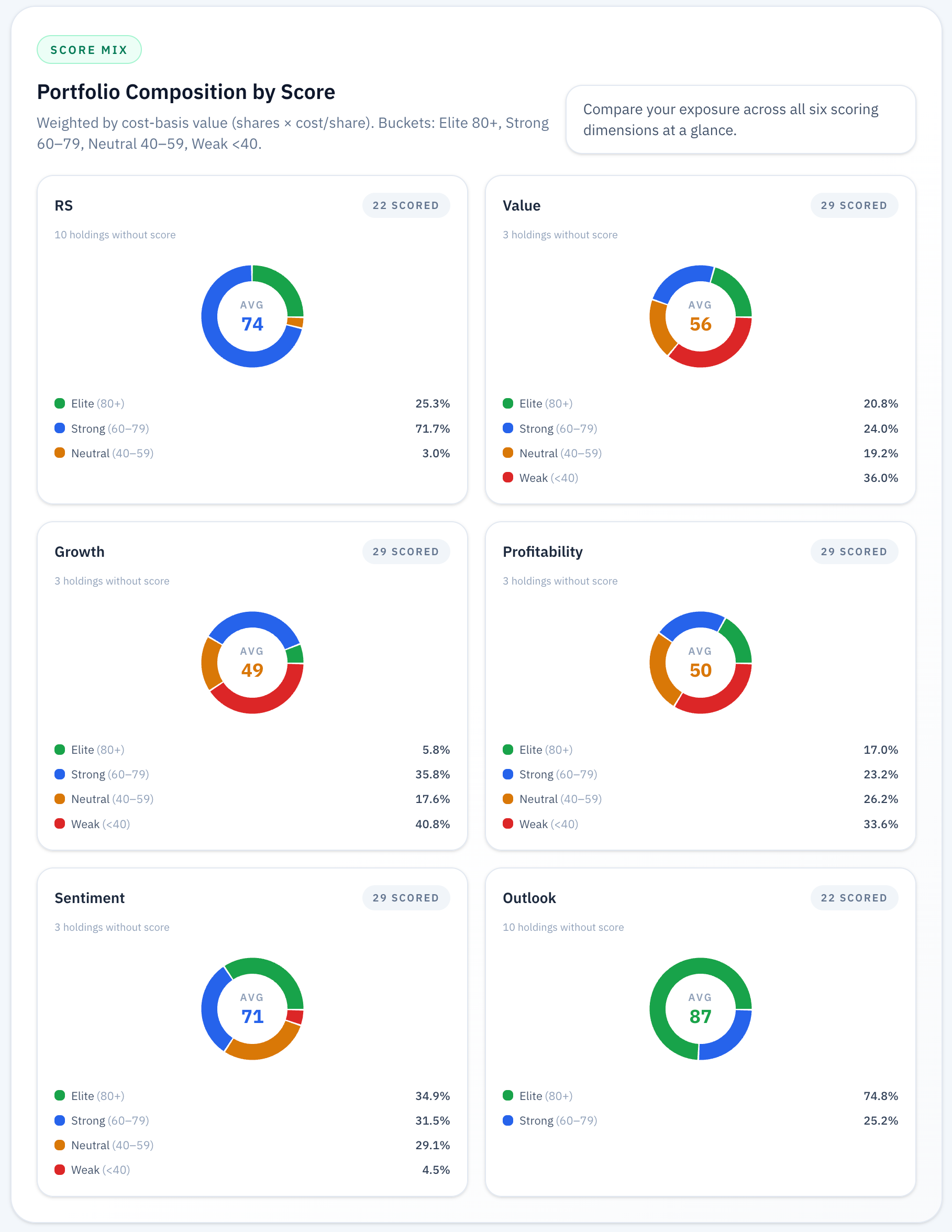Click the Growth card's 29 SCORED badge
Viewport: 952px width, 1232px height.
406,552
